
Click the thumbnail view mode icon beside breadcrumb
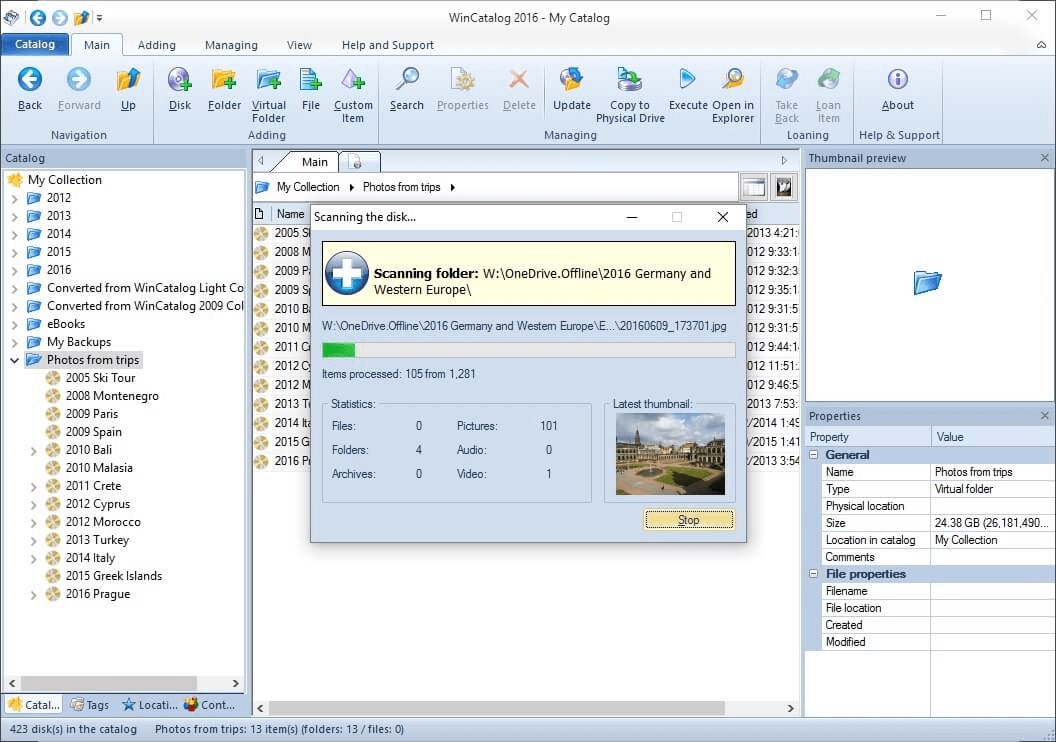(x=783, y=187)
